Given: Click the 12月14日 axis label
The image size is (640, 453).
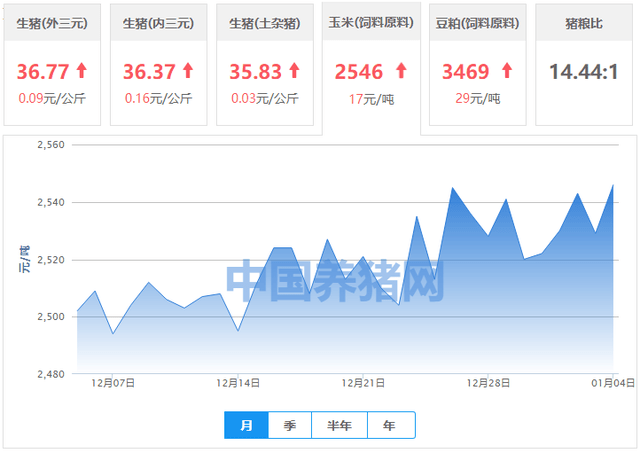Looking at the screenshot, I should coord(238,383).
